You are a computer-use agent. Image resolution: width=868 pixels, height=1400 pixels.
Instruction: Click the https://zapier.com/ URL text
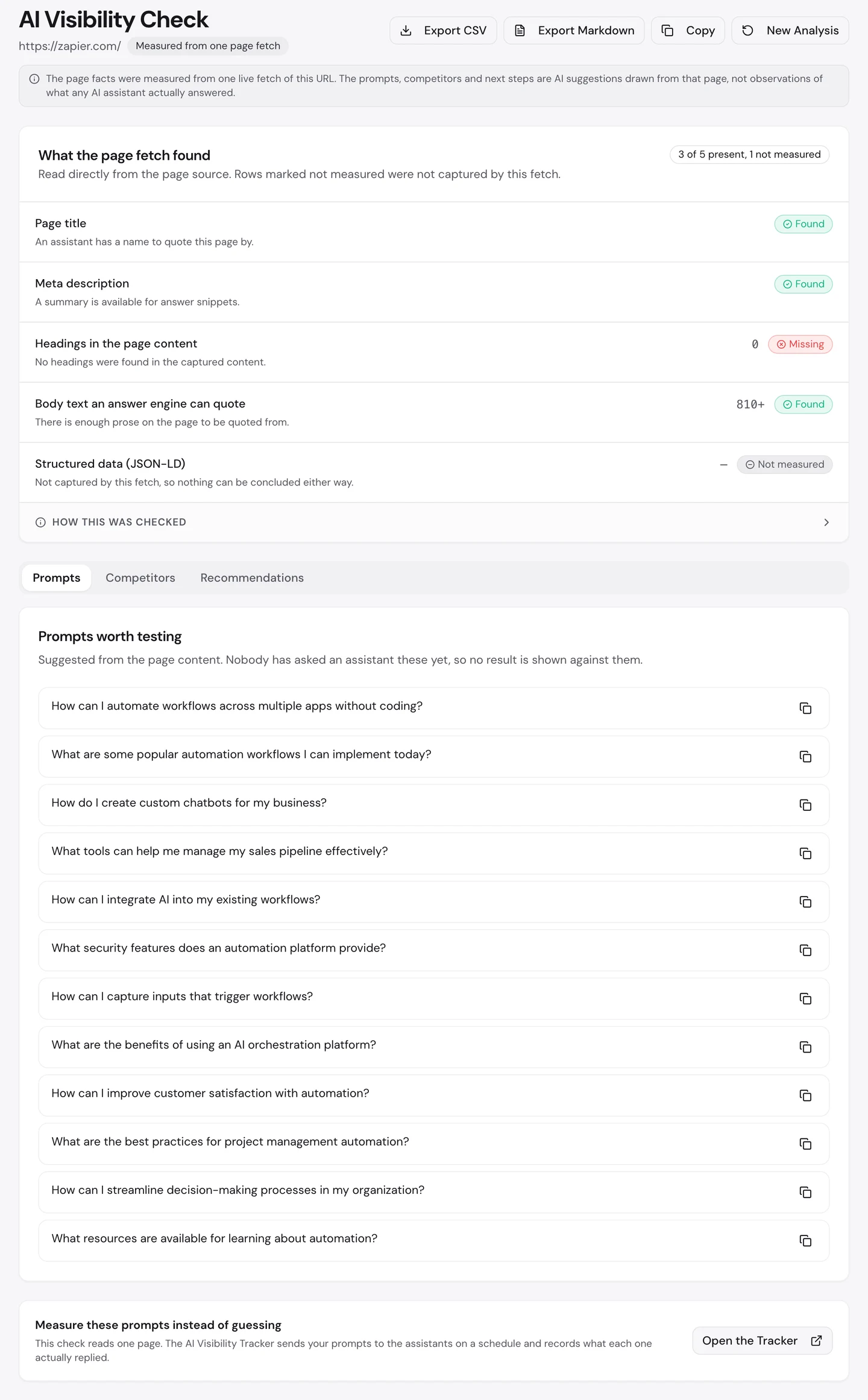click(70, 46)
